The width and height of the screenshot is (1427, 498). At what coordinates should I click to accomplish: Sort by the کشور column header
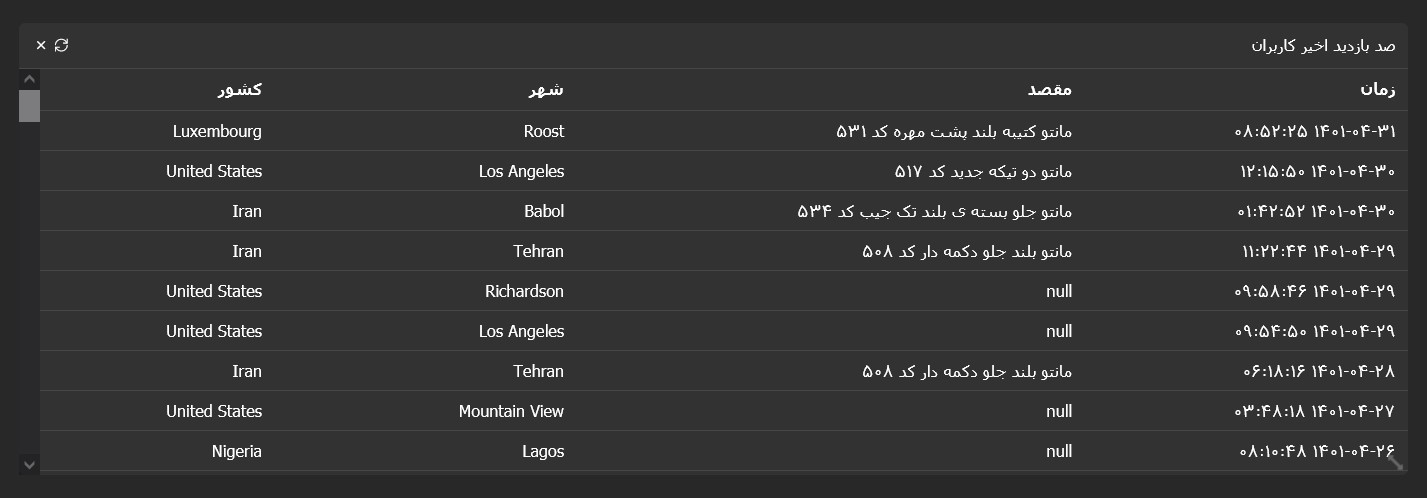pyautogui.click(x=240, y=89)
